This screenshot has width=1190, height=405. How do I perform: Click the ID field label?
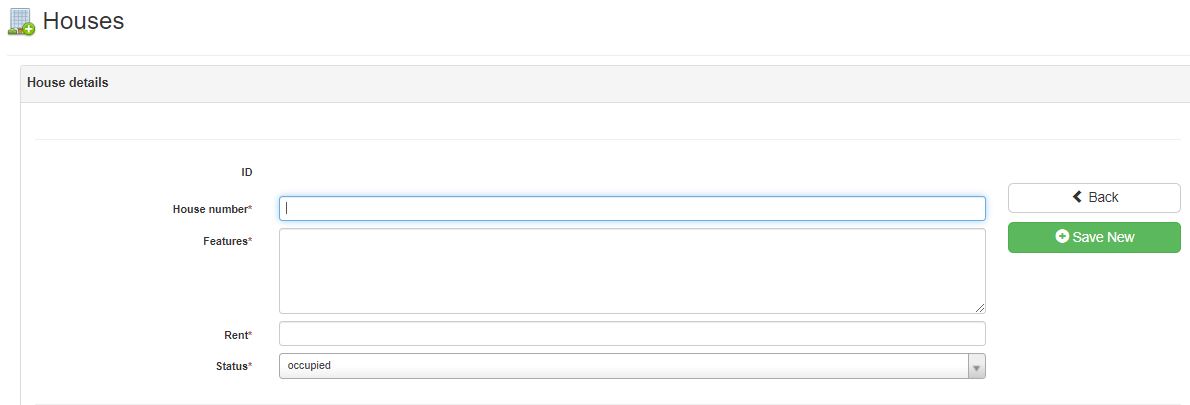tap(246, 172)
